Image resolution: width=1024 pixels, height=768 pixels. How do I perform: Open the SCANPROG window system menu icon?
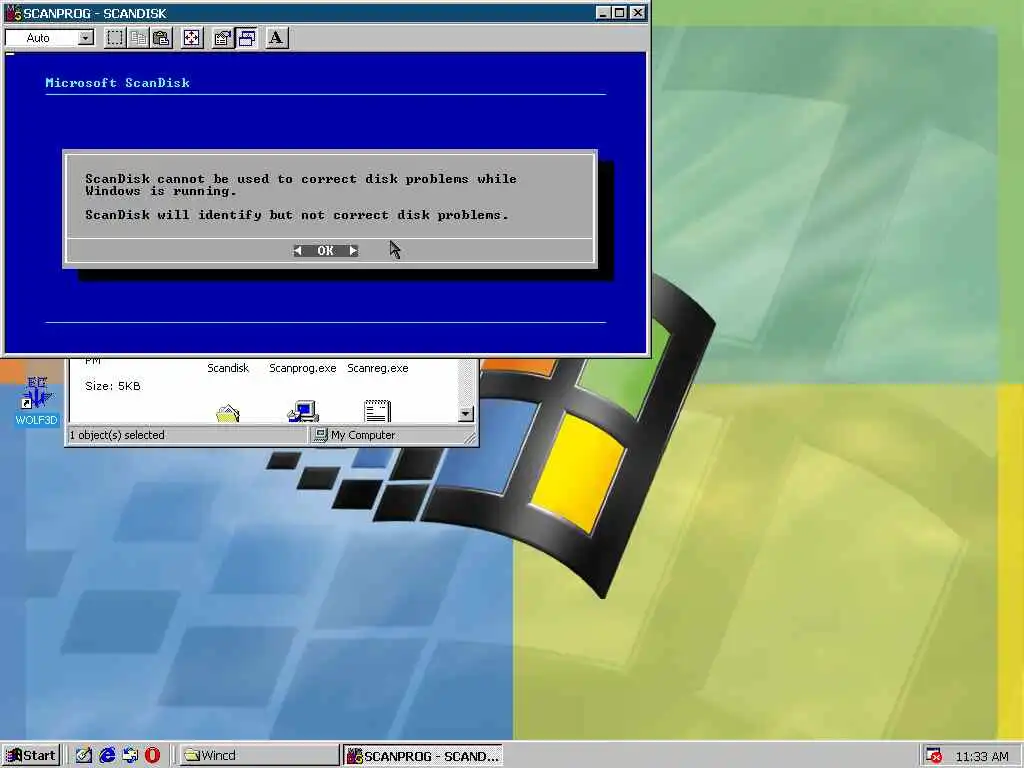(x=13, y=12)
